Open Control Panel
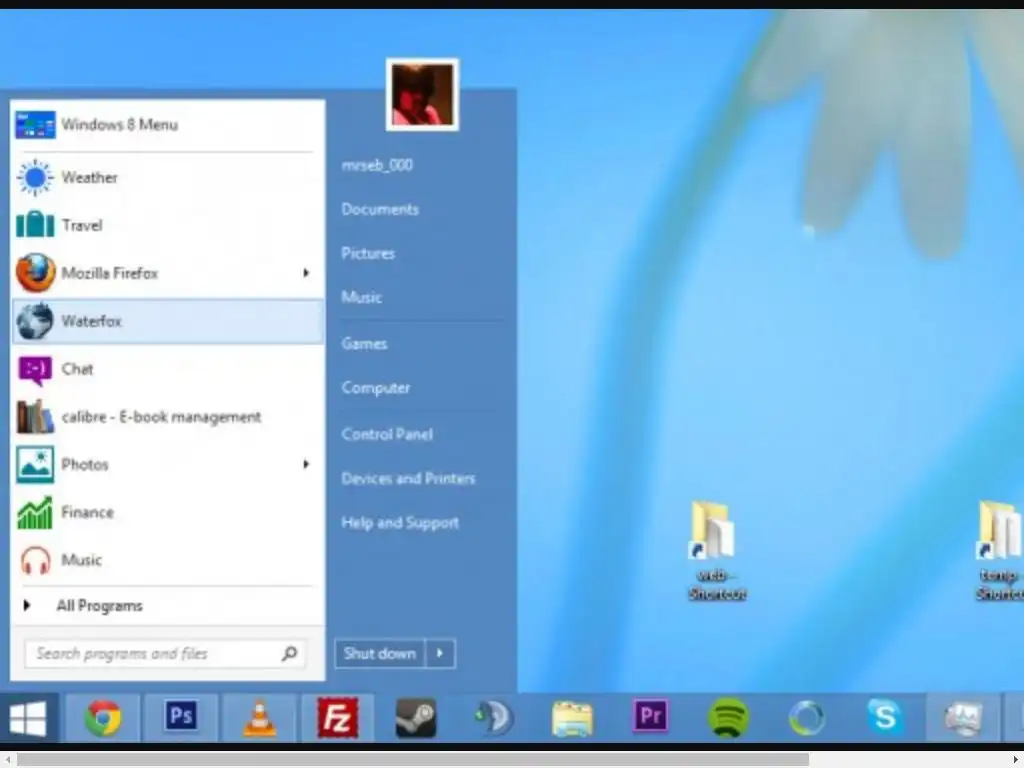The width and height of the screenshot is (1024, 768). point(387,434)
